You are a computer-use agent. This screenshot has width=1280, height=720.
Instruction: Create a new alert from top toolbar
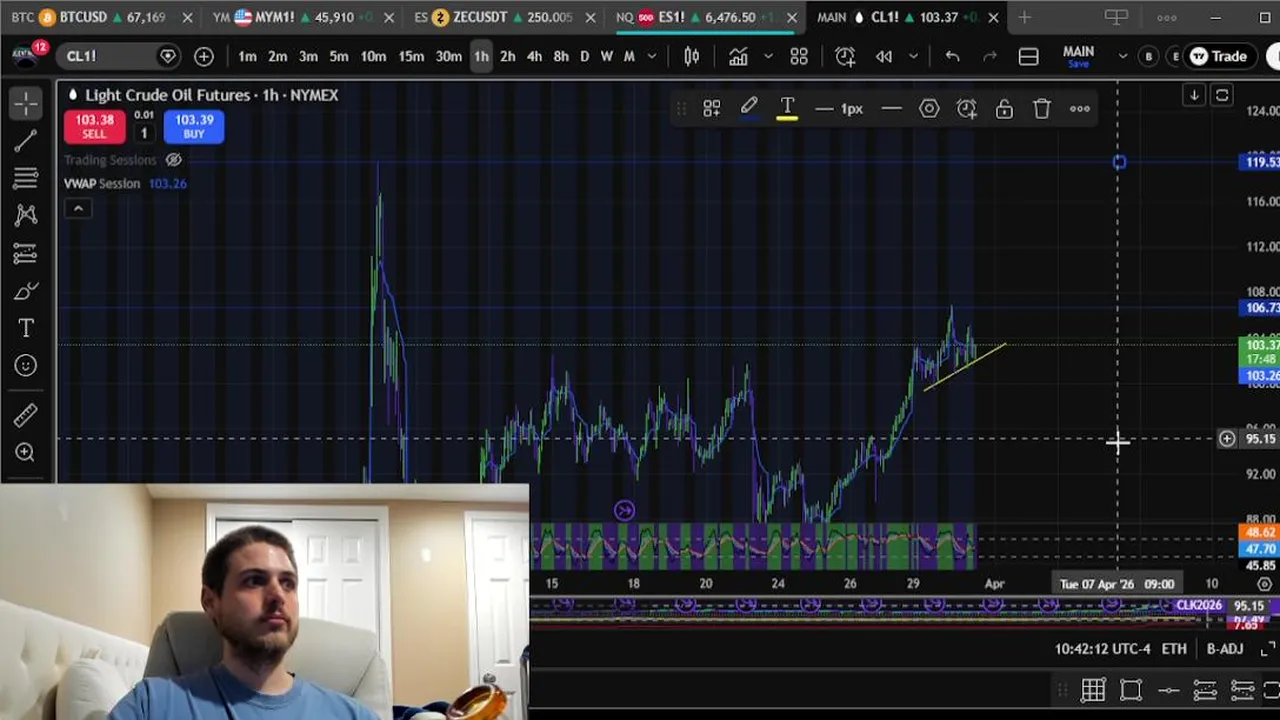845,56
